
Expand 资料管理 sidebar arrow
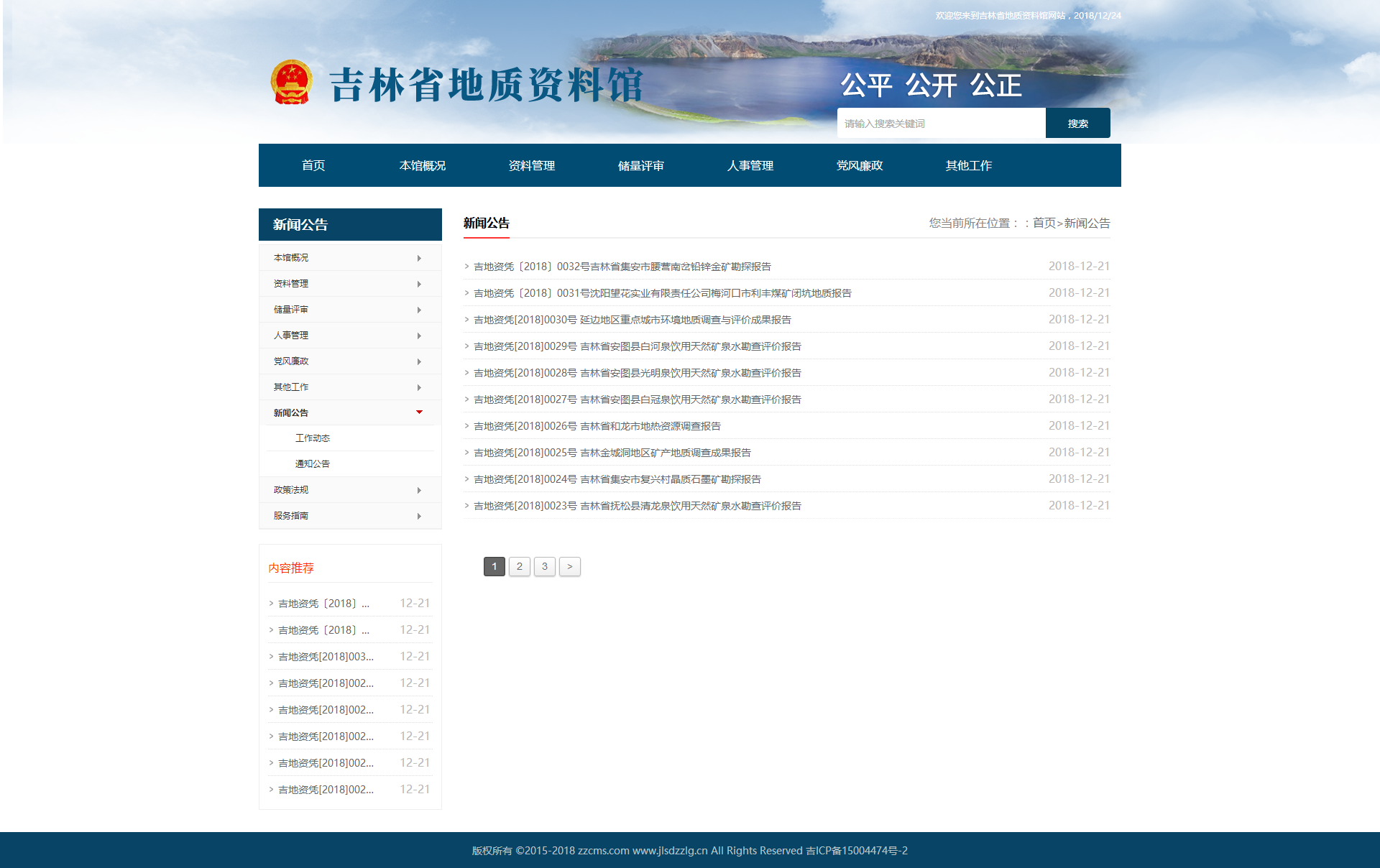(419, 284)
